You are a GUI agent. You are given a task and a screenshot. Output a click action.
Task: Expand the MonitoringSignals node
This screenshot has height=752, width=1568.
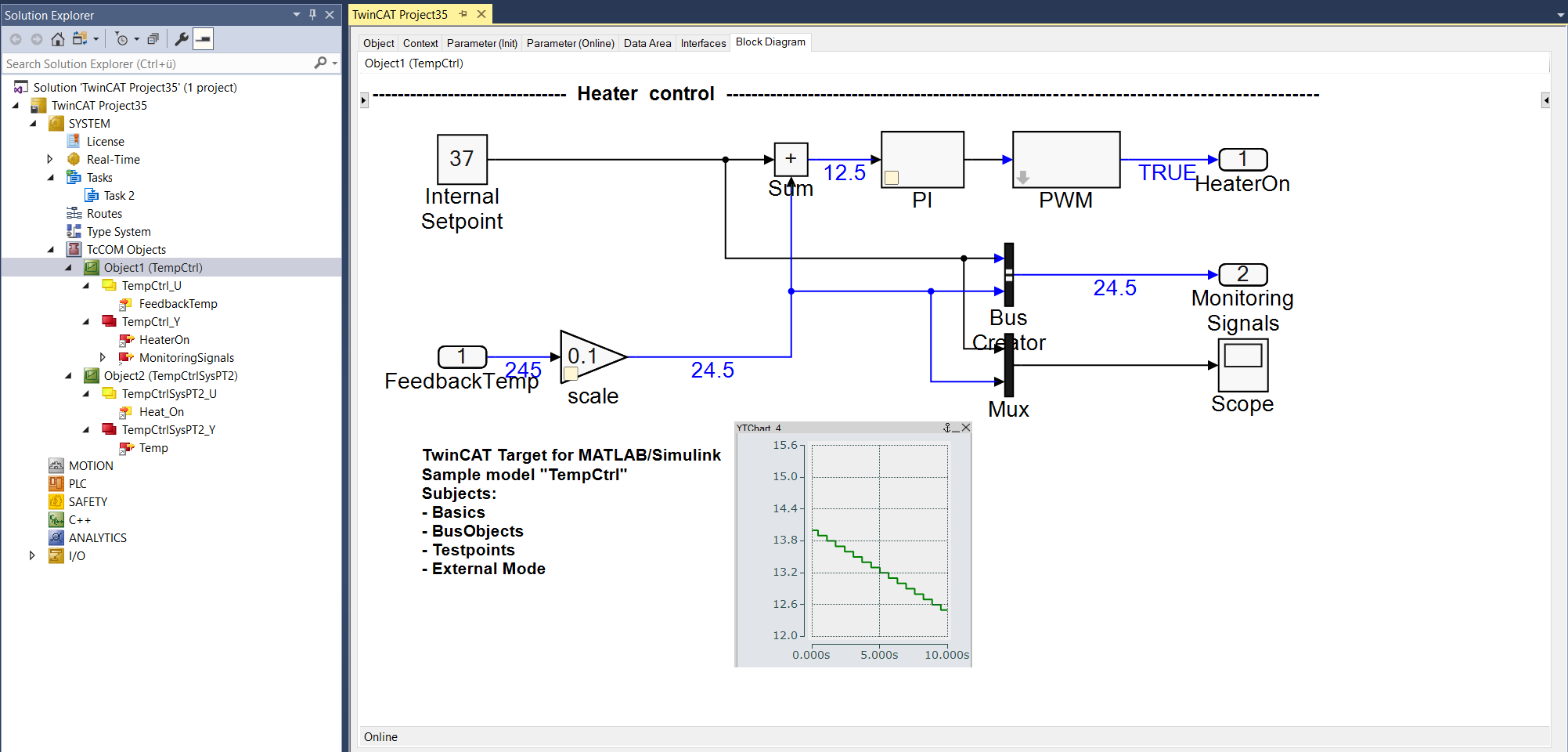coord(103,357)
